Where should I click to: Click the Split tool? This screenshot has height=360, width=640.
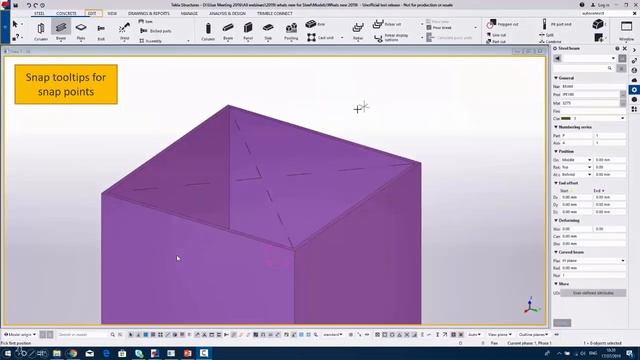click(x=547, y=35)
